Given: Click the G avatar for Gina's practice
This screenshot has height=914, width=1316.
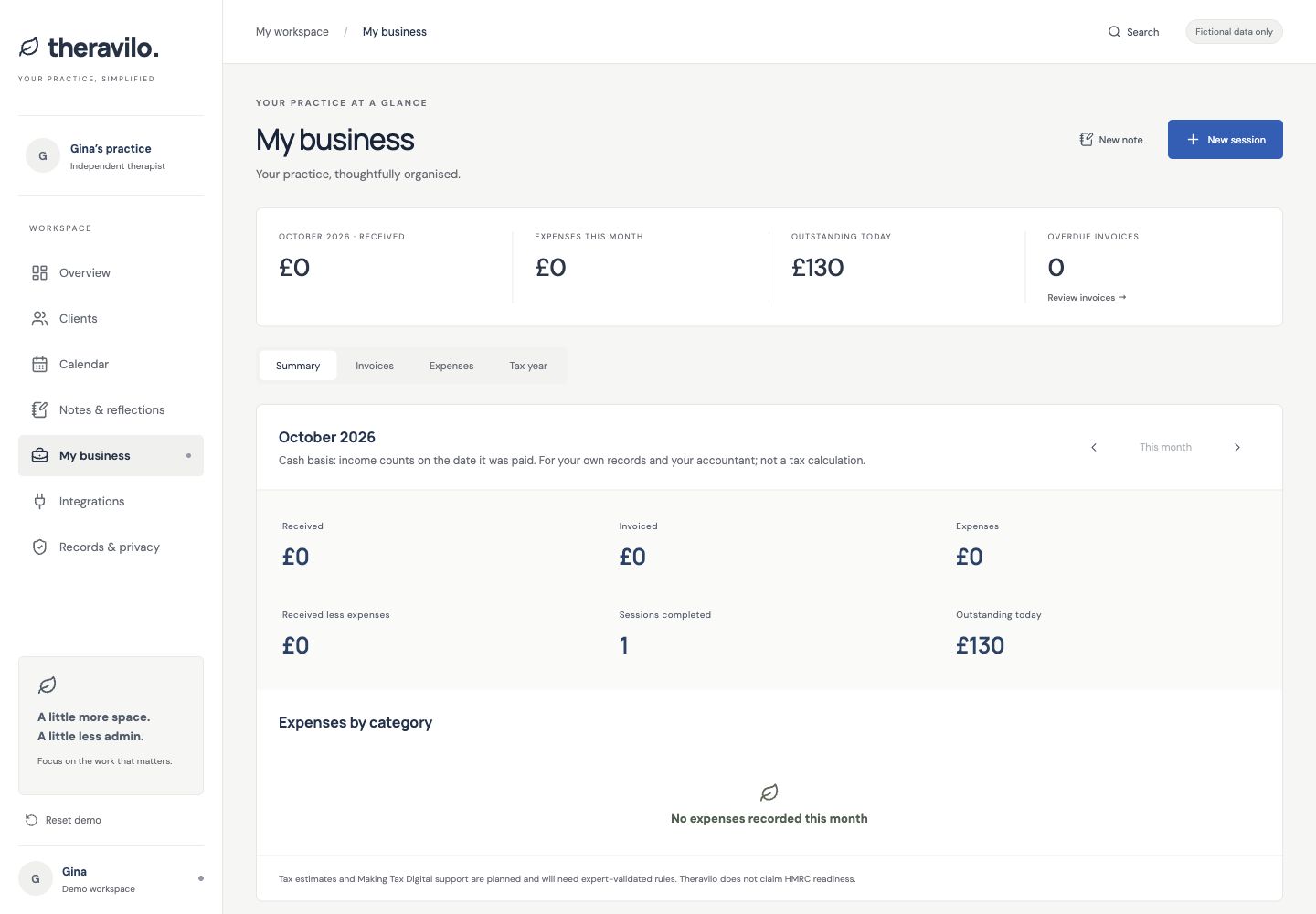Looking at the screenshot, I should click(x=43, y=156).
